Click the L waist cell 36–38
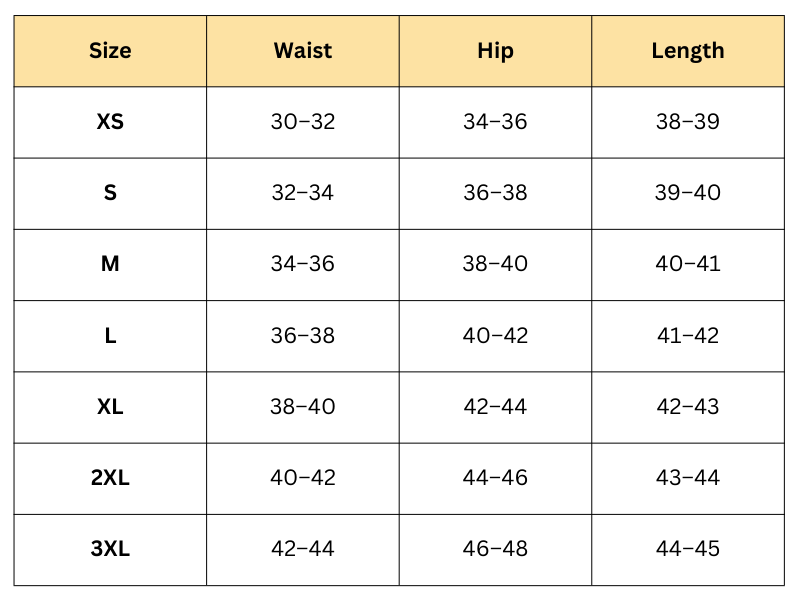Image resolution: width=800 pixels, height=600 pixels. (302, 336)
